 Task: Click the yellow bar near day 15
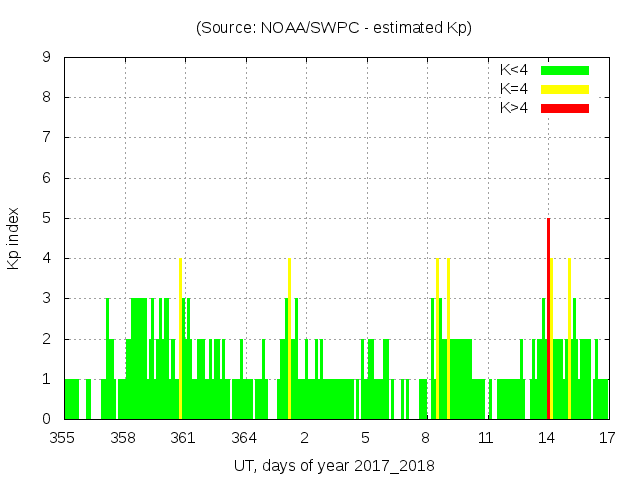point(569,338)
